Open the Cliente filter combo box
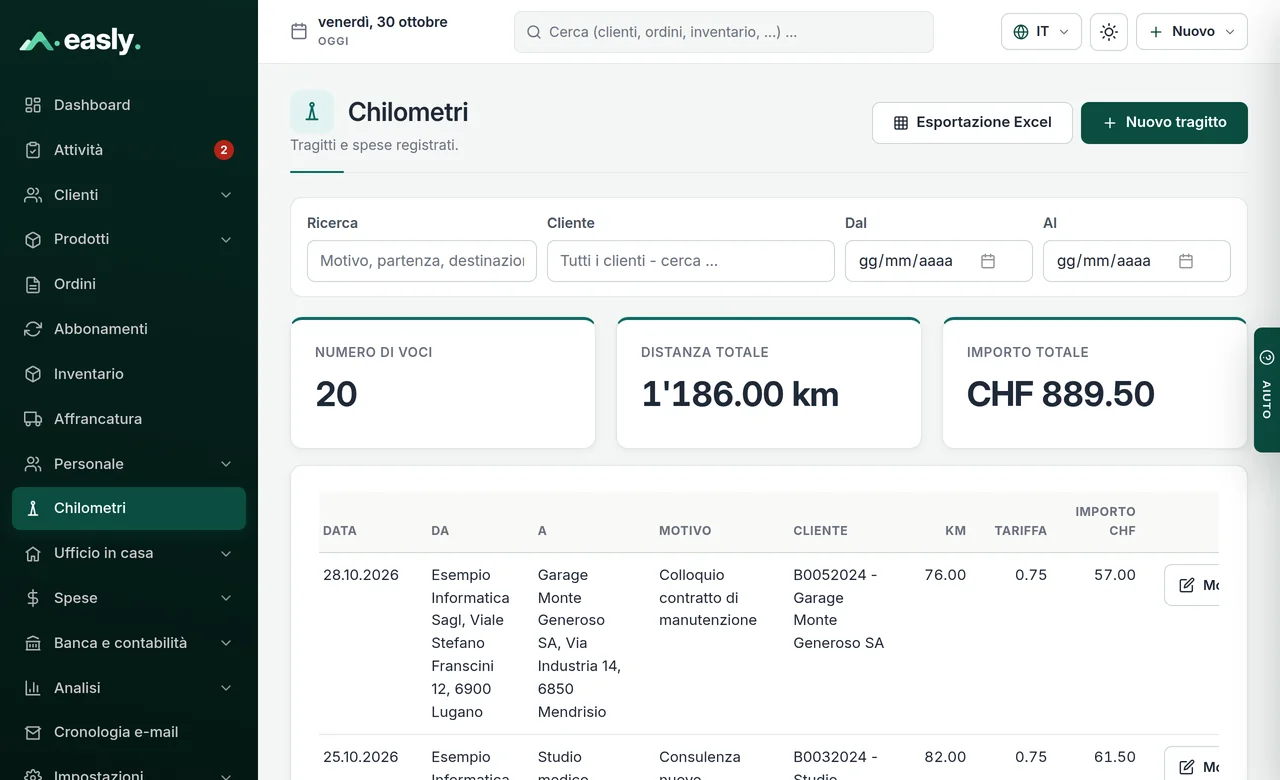The width and height of the screenshot is (1280, 780). click(691, 261)
